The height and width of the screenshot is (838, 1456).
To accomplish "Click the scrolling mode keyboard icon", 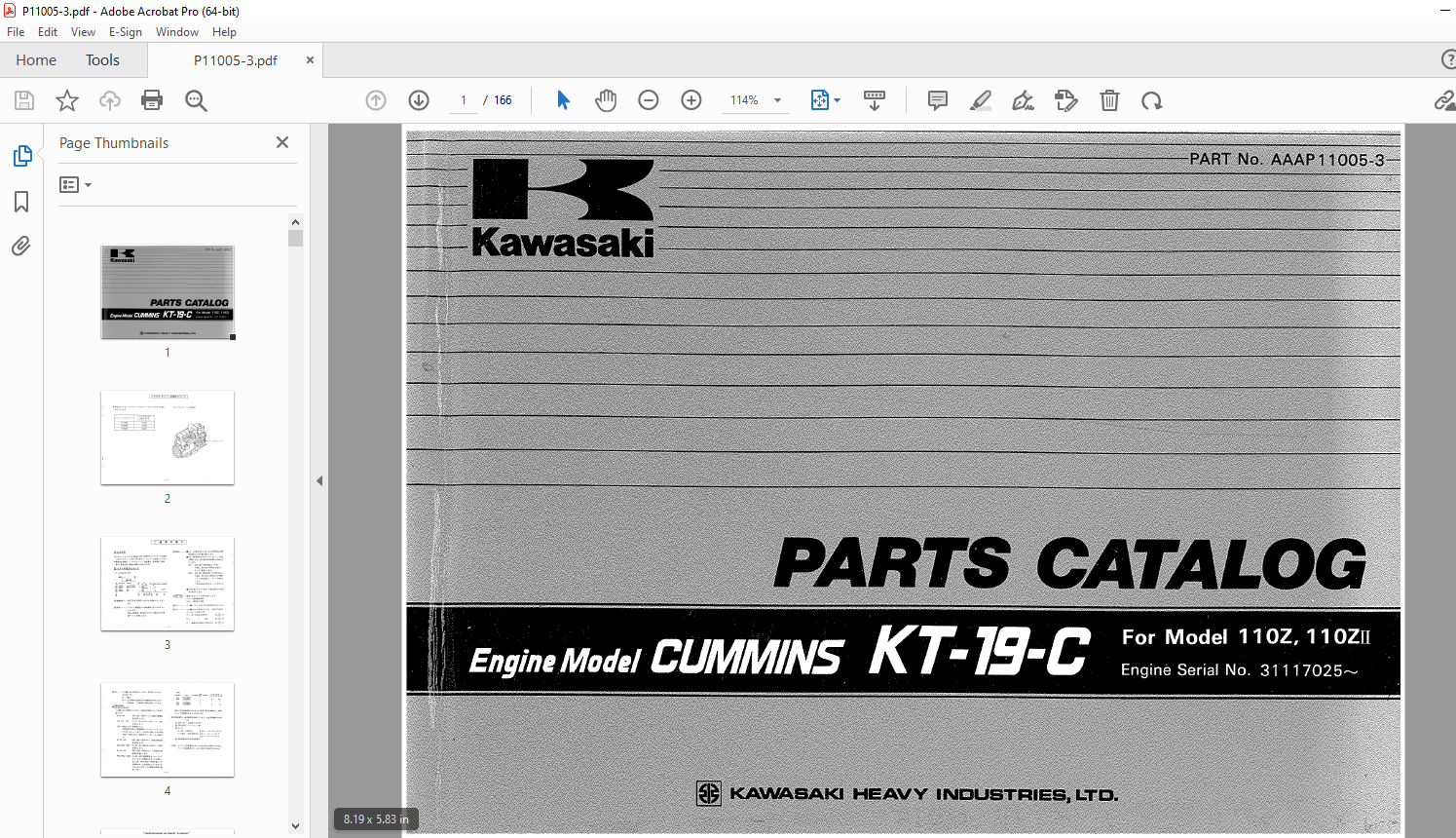I will pyautogui.click(x=875, y=100).
